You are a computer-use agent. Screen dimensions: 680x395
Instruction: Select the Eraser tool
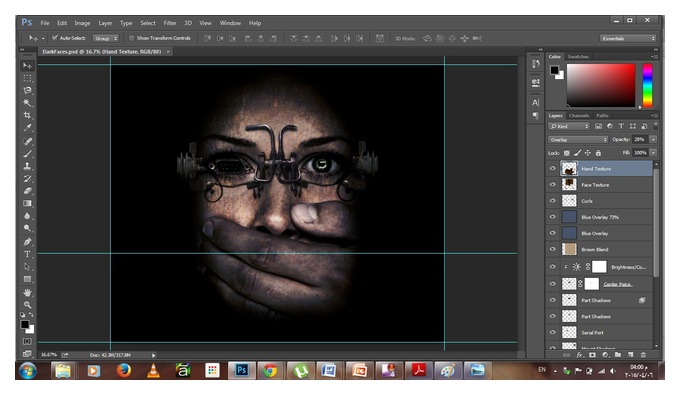[x=27, y=191]
